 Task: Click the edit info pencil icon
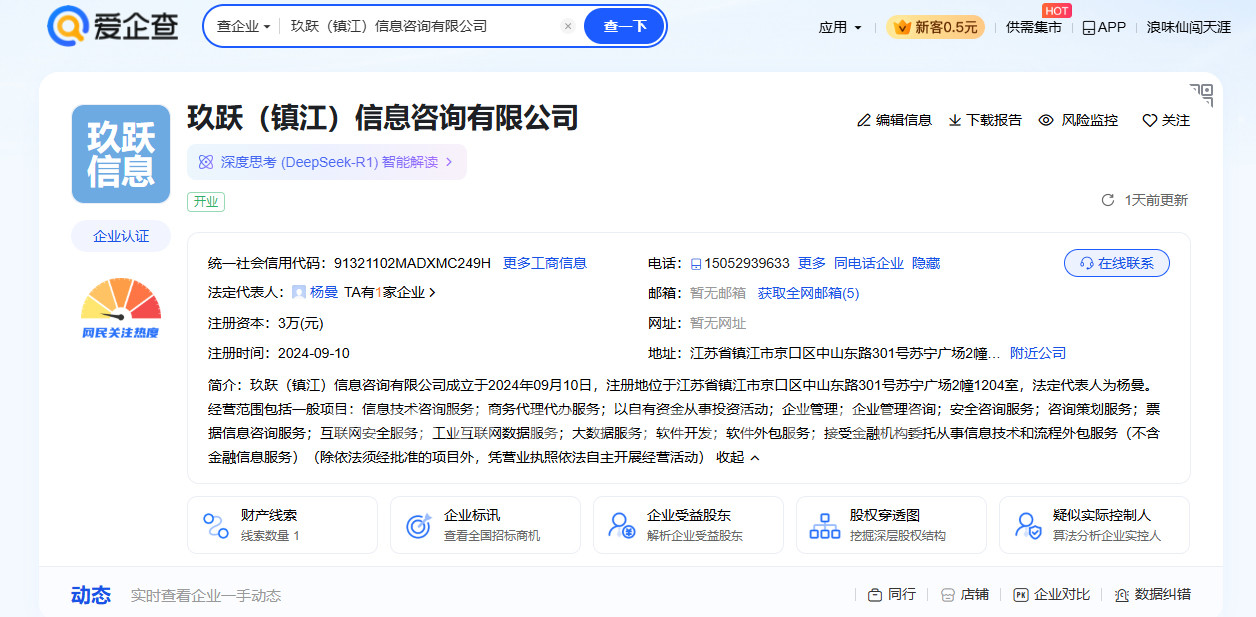pyautogui.click(x=864, y=120)
